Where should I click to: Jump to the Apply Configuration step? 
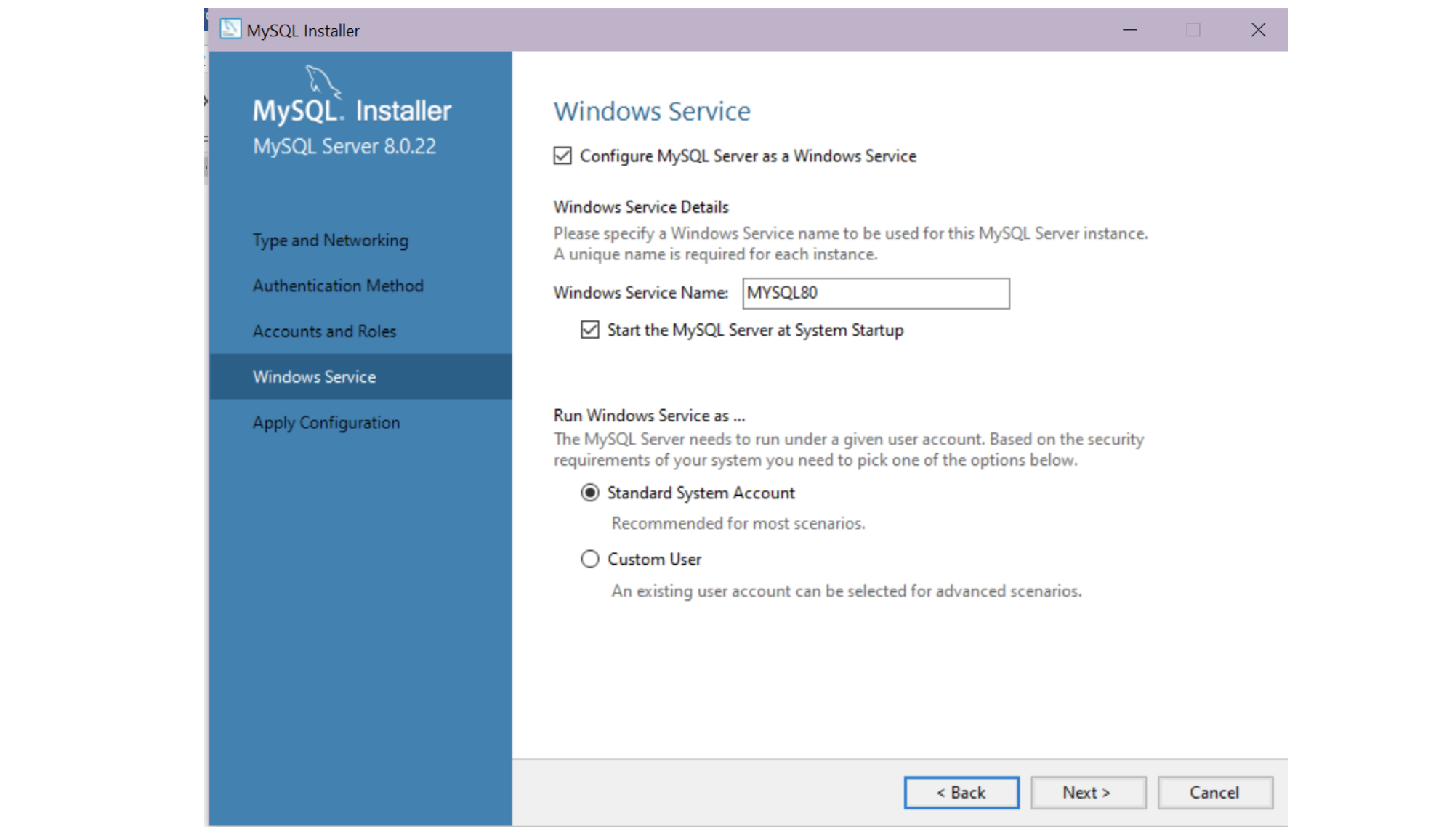[326, 422]
